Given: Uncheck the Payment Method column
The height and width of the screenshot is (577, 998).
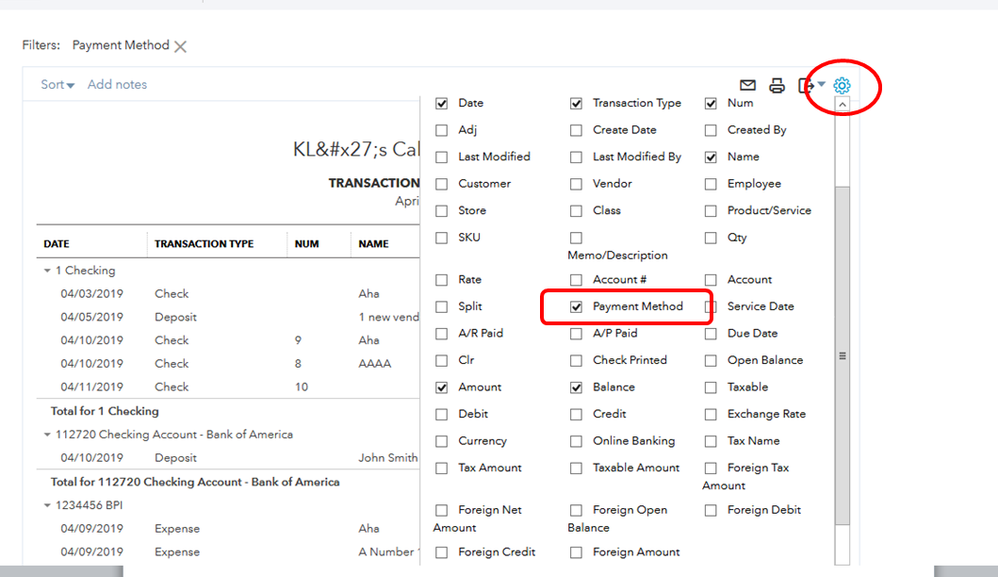Looking at the screenshot, I should pos(575,306).
